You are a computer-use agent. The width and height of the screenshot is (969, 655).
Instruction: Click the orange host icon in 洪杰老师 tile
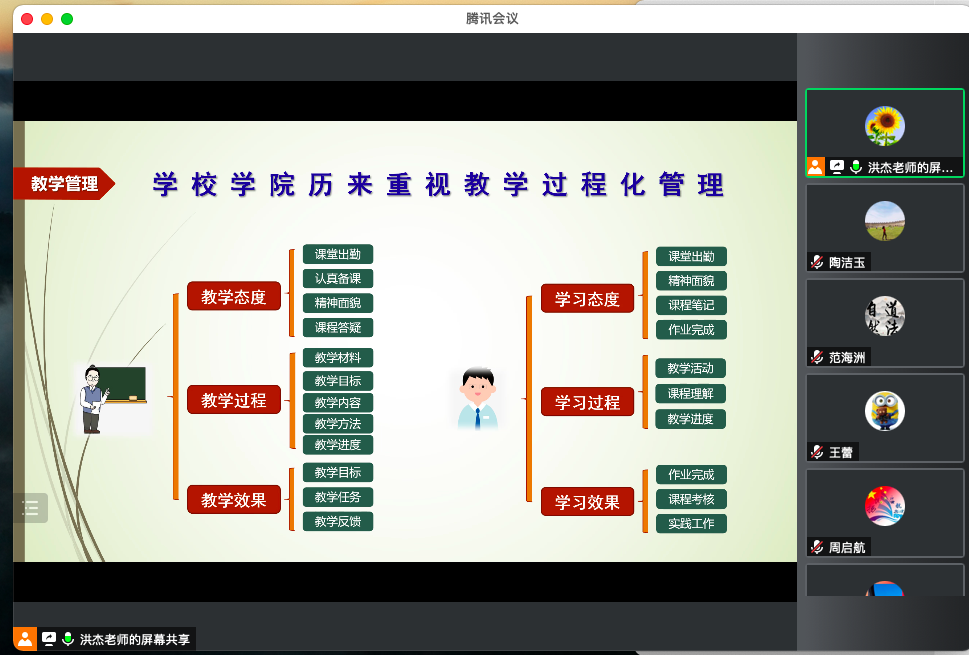tap(816, 167)
